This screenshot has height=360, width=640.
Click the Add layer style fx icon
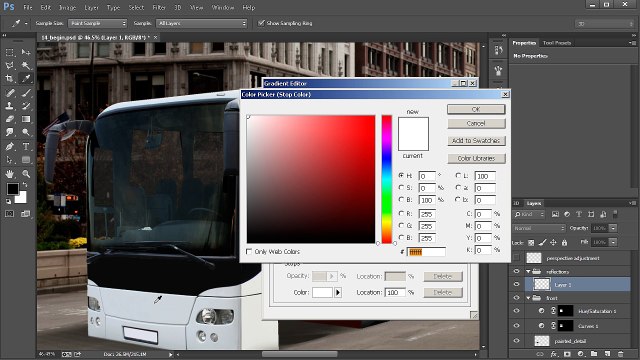click(554, 354)
